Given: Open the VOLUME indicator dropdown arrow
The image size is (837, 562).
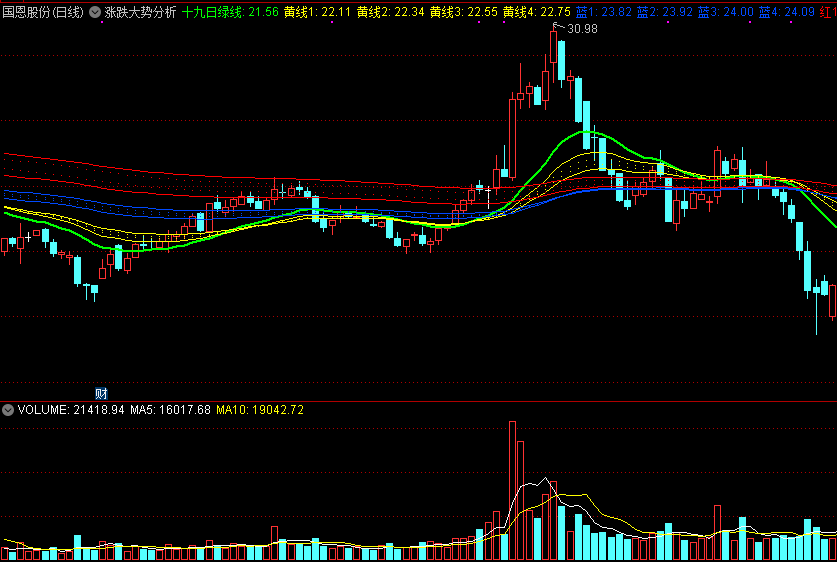Looking at the screenshot, I should pyautogui.click(x=8, y=410).
